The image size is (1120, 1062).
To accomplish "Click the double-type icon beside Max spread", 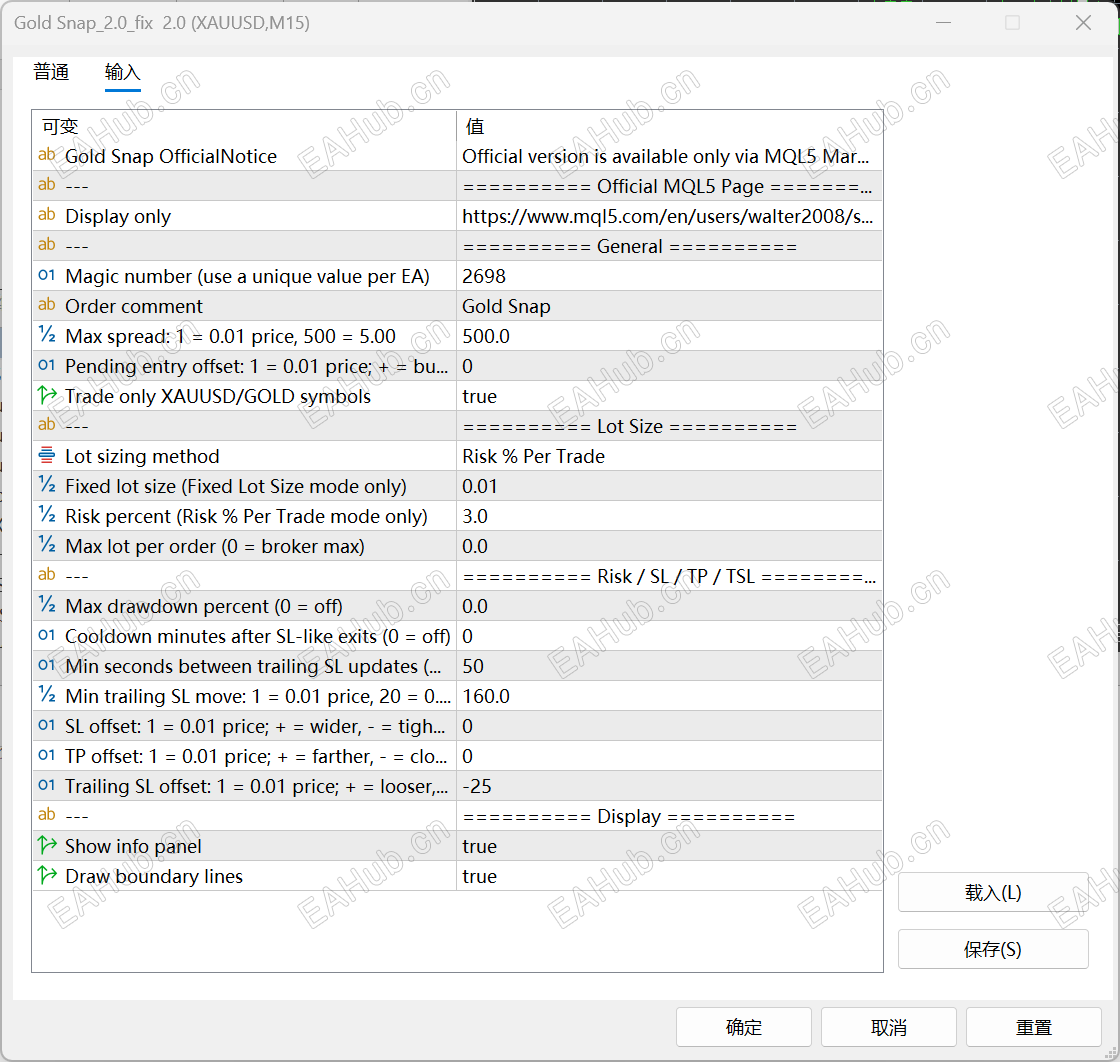I will pos(46,336).
